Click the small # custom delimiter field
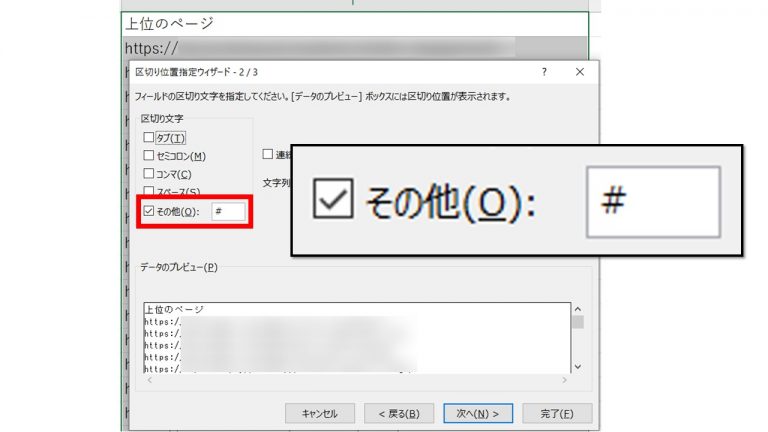The image size is (768, 432). (x=227, y=211)
